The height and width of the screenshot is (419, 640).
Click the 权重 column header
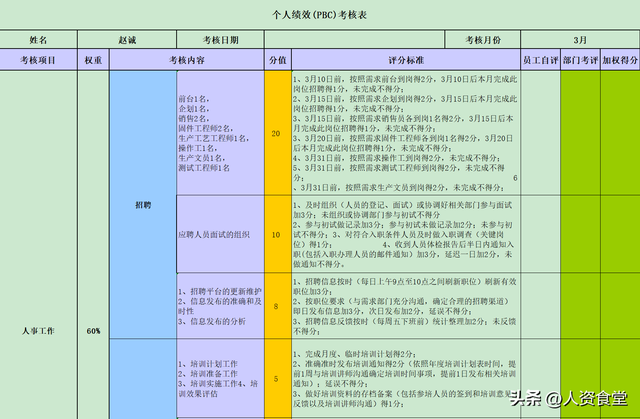coord(93,60)
